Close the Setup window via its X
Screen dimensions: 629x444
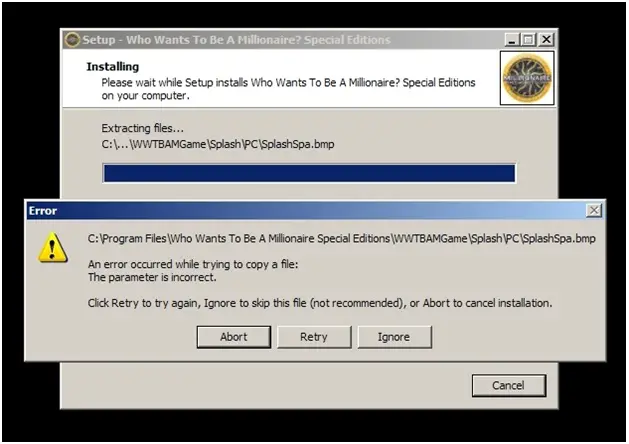(546, 40)
